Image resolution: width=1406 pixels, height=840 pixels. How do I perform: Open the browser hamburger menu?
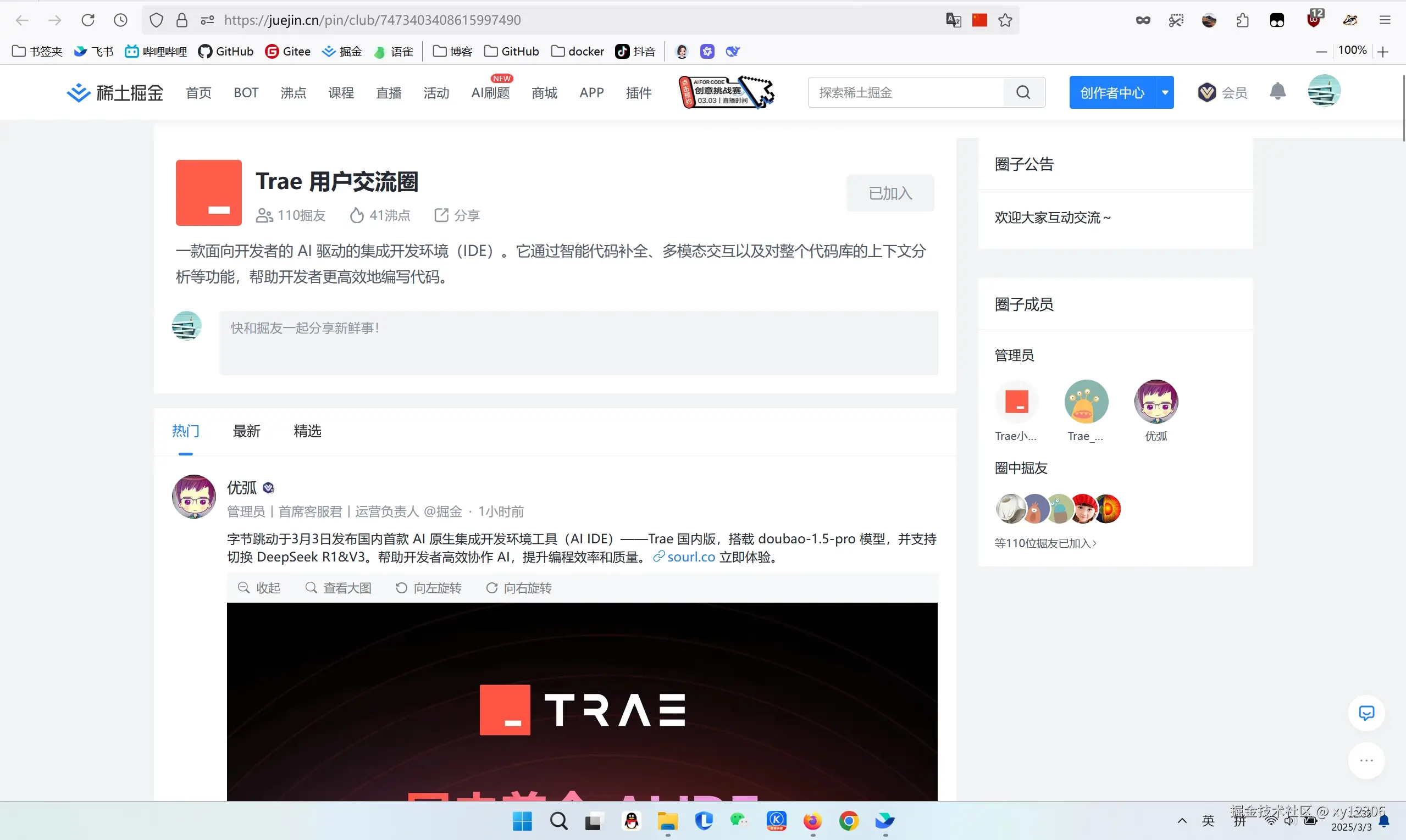(1385, 19)
